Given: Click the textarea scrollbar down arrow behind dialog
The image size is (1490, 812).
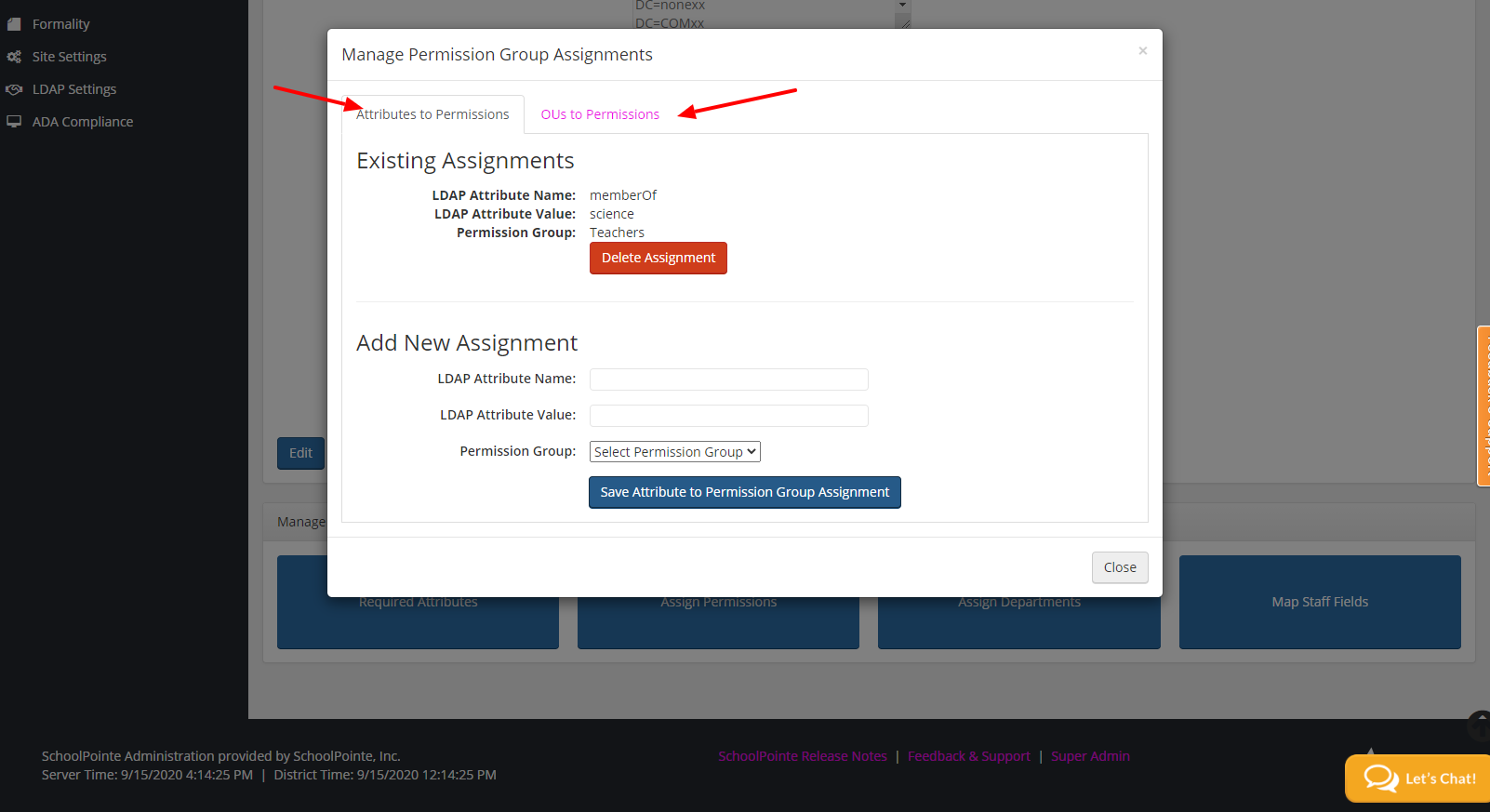Looking at the screenshot, I should point(902,6).
